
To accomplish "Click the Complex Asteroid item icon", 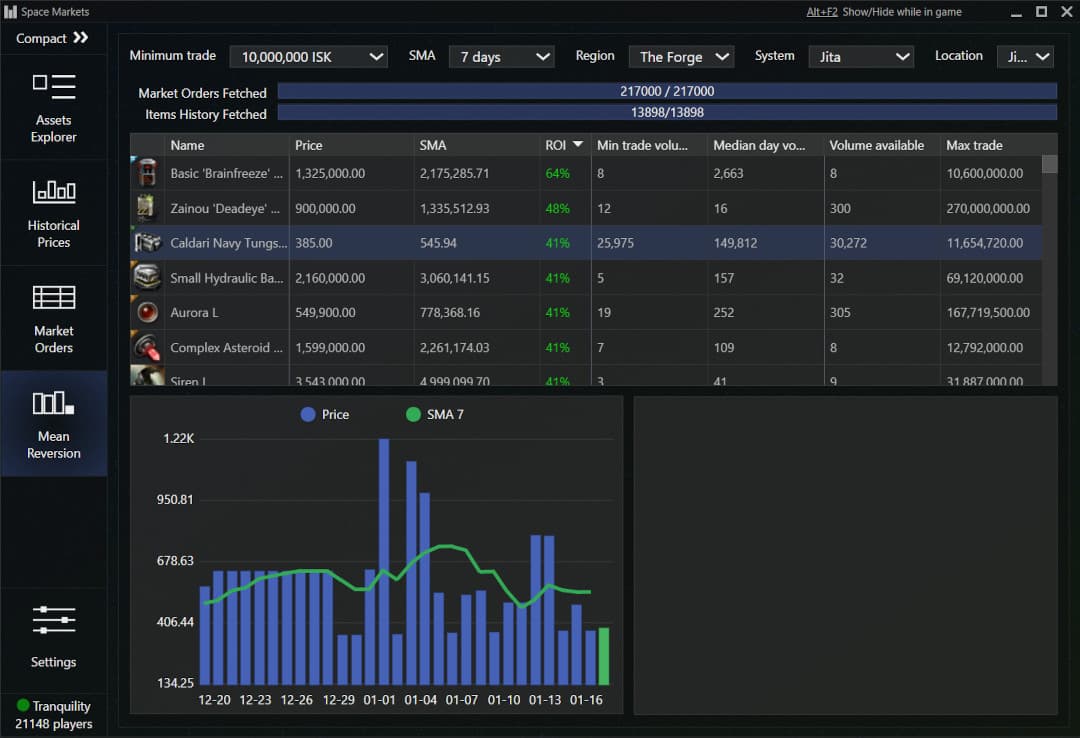I will tap(147, 347).
